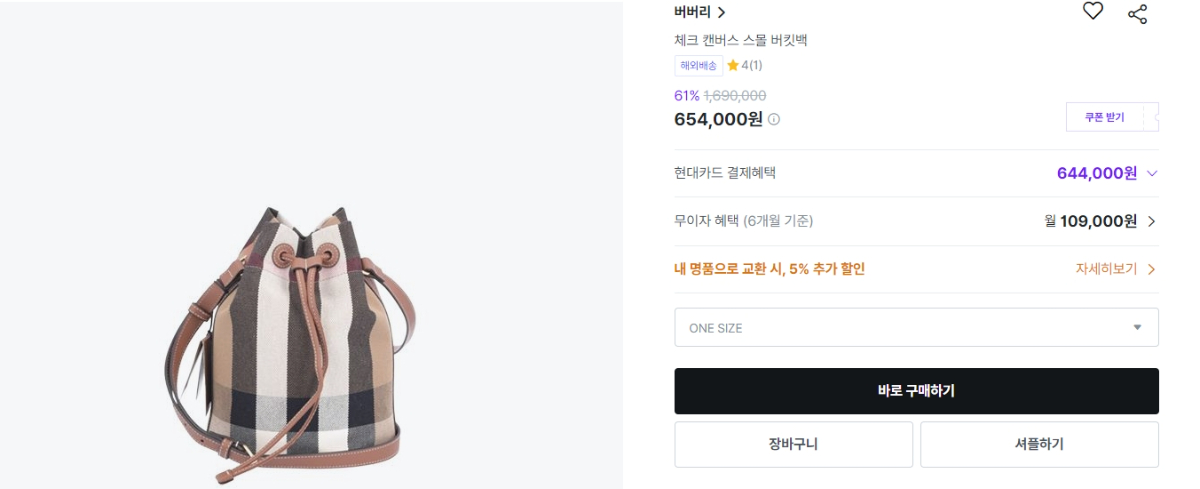The width and height of the screenshot is (1200, 489).
Task: Click the 해외배송 badge
Action: click(x=698, y=66)
